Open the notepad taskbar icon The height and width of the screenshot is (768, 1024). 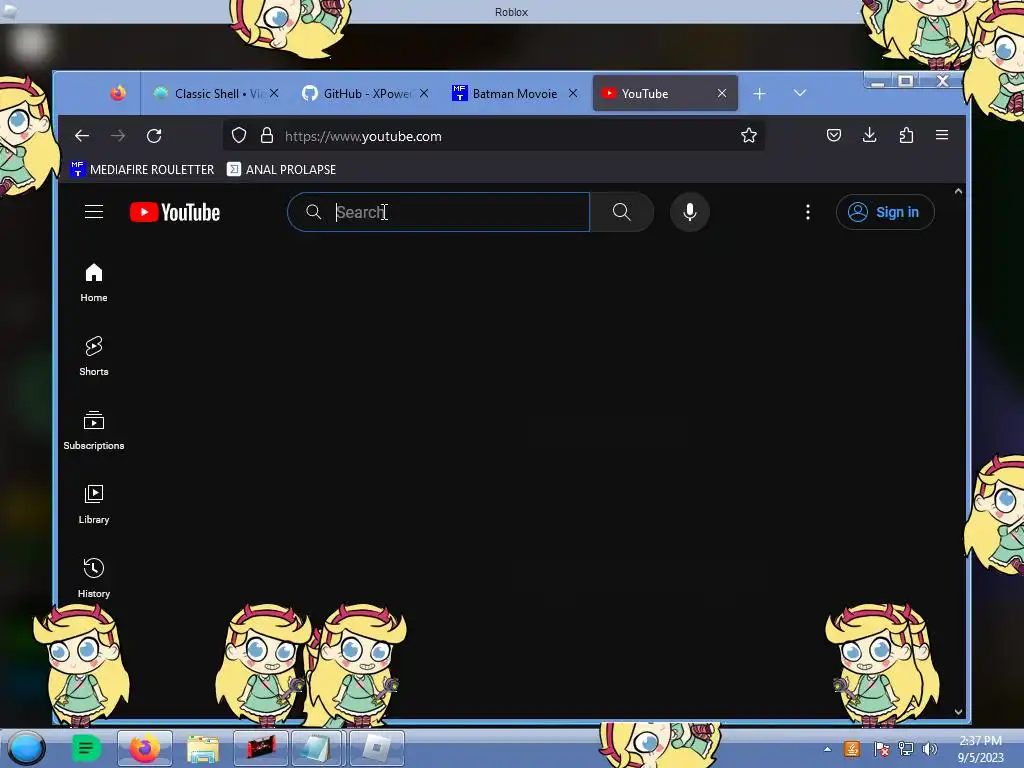click(x=319, y=748)
